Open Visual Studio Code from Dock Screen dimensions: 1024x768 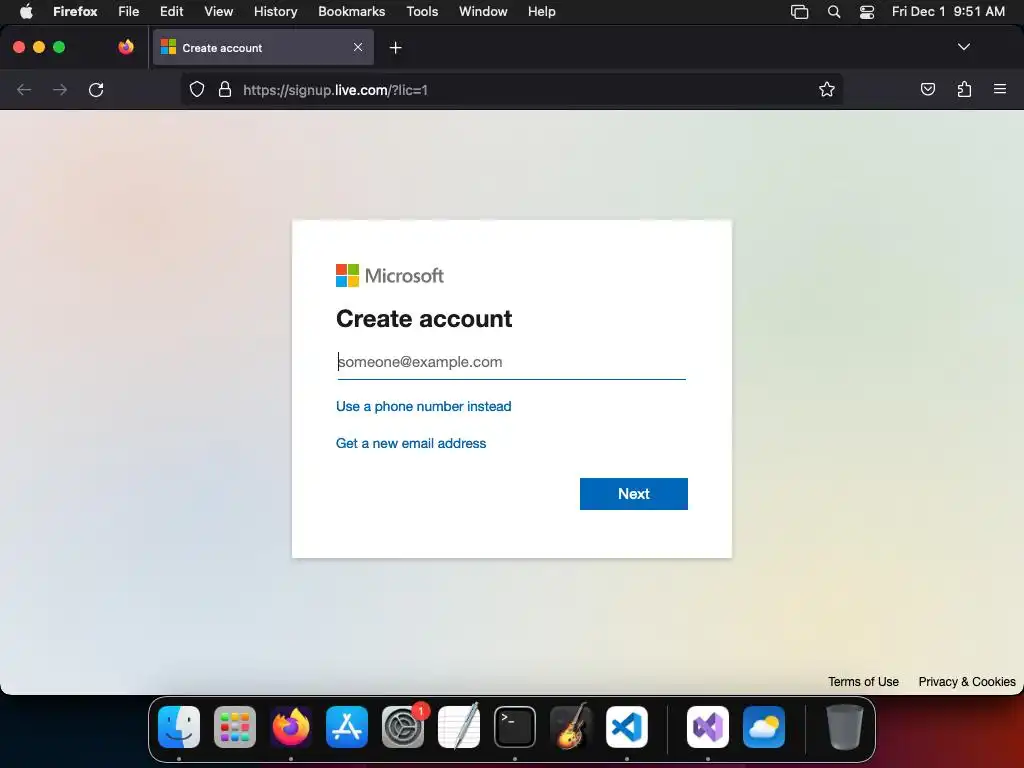coord(627,727)
